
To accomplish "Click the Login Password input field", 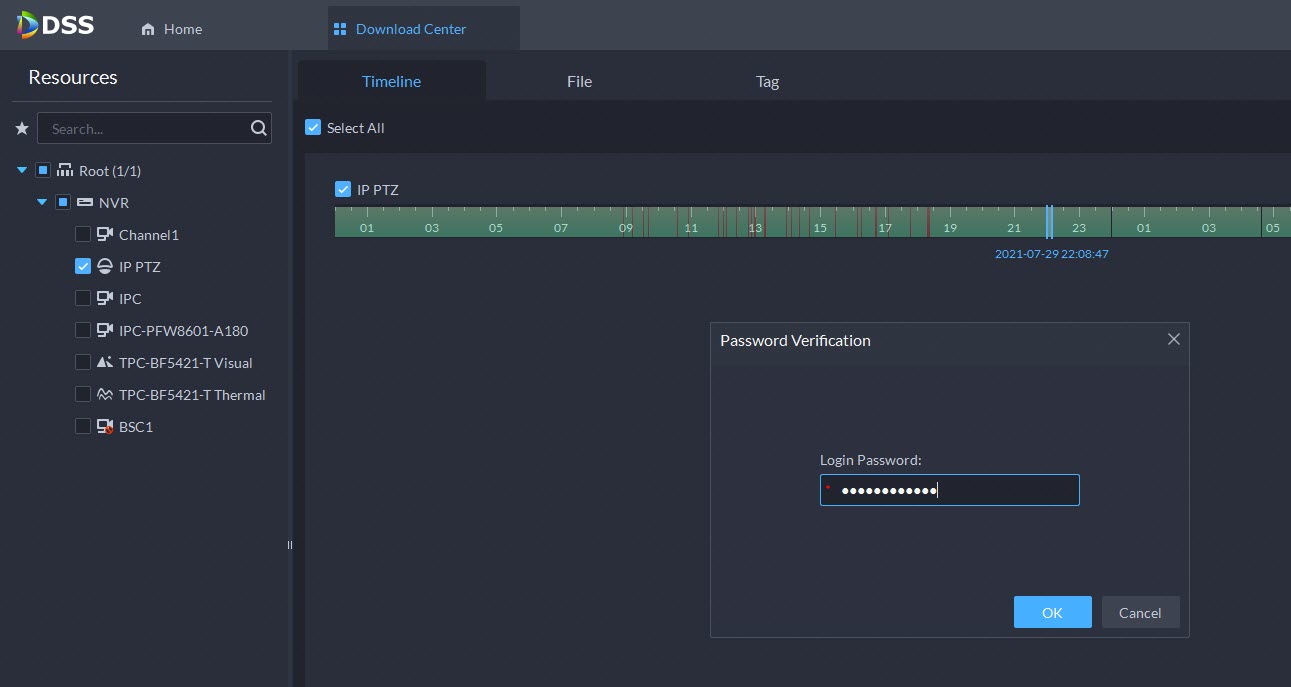I will tap(950, 490).
